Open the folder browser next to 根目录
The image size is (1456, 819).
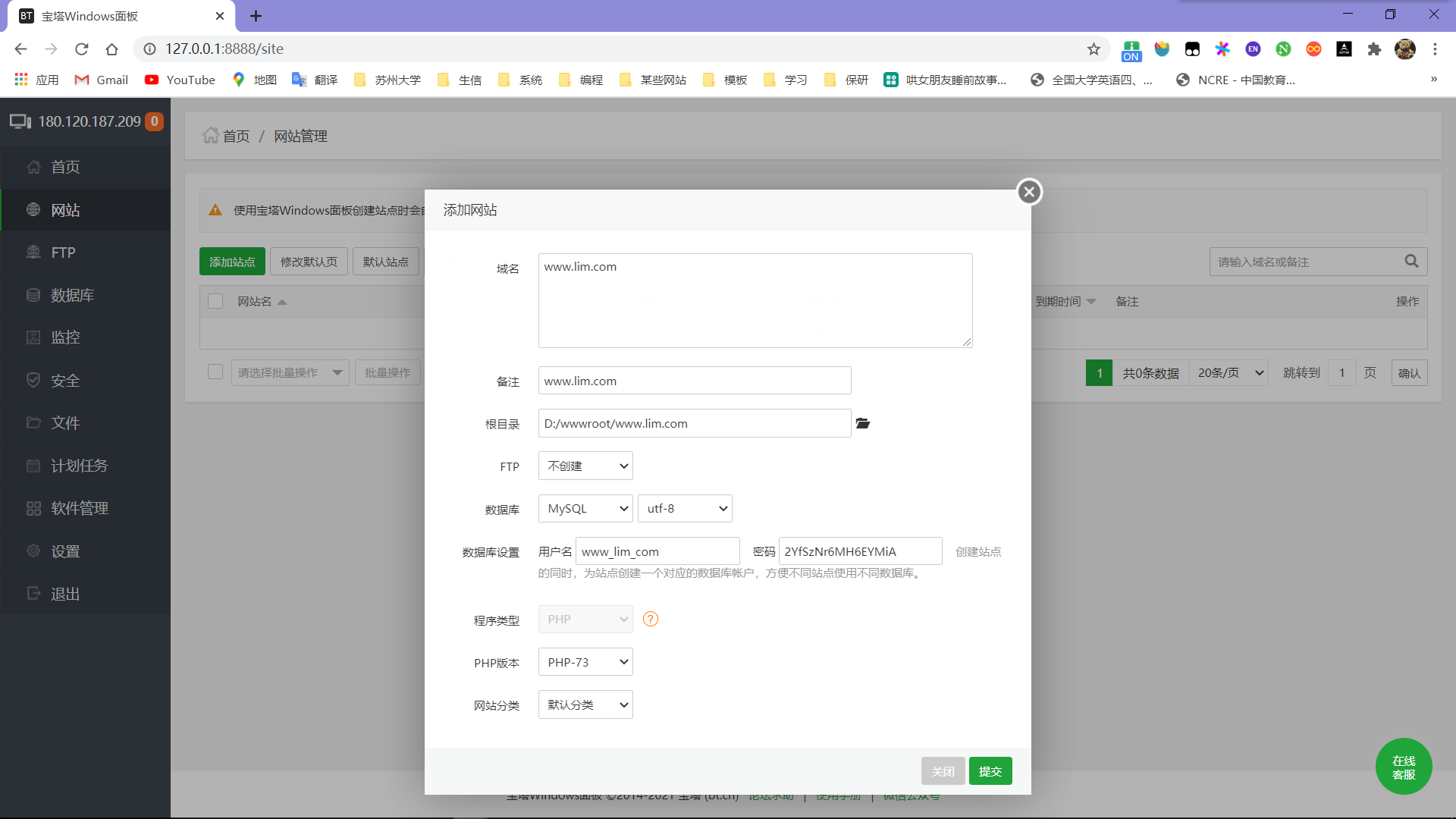tap(863, 423)
